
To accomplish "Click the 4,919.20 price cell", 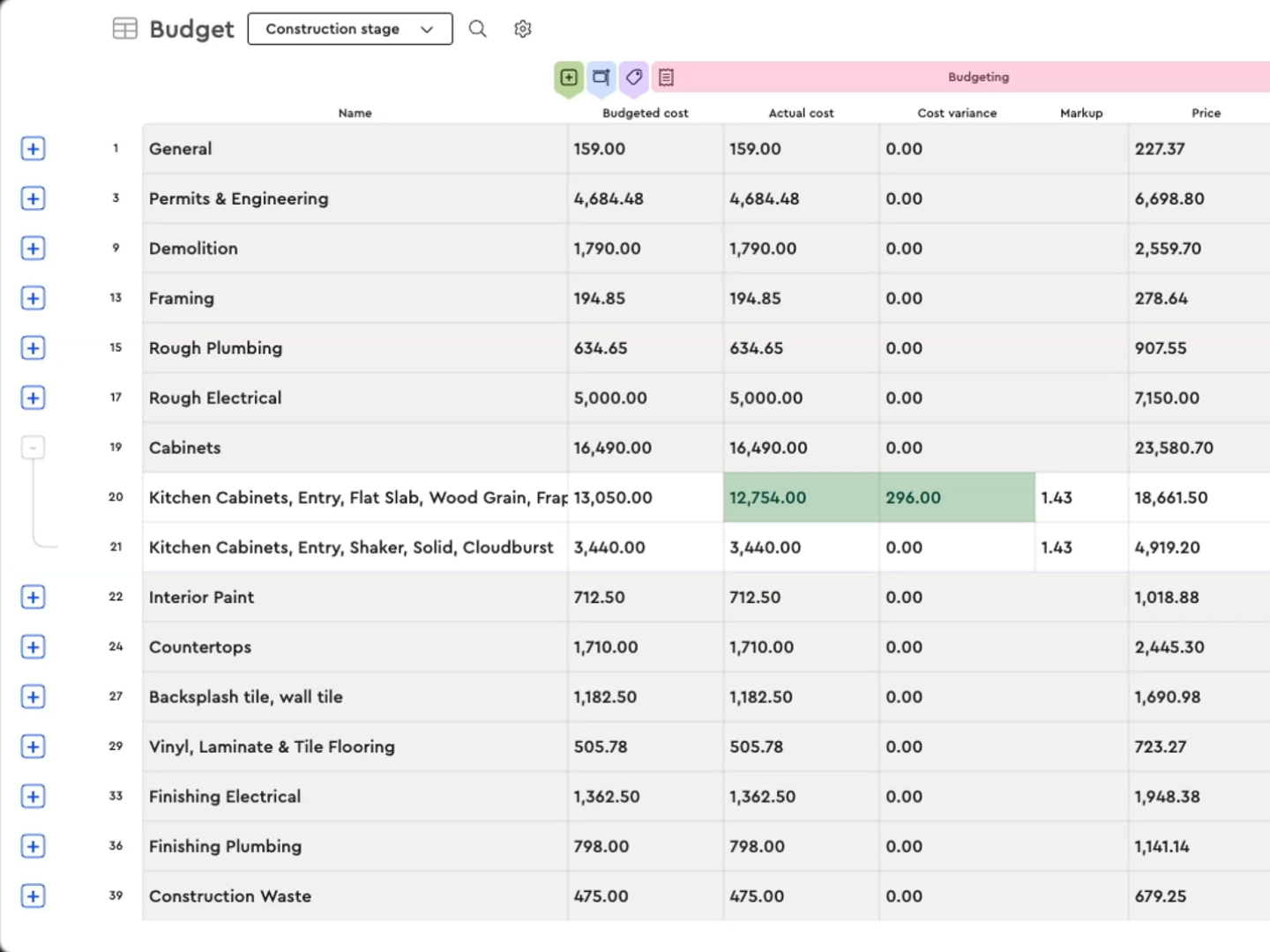I will [x=1199, y=547].
